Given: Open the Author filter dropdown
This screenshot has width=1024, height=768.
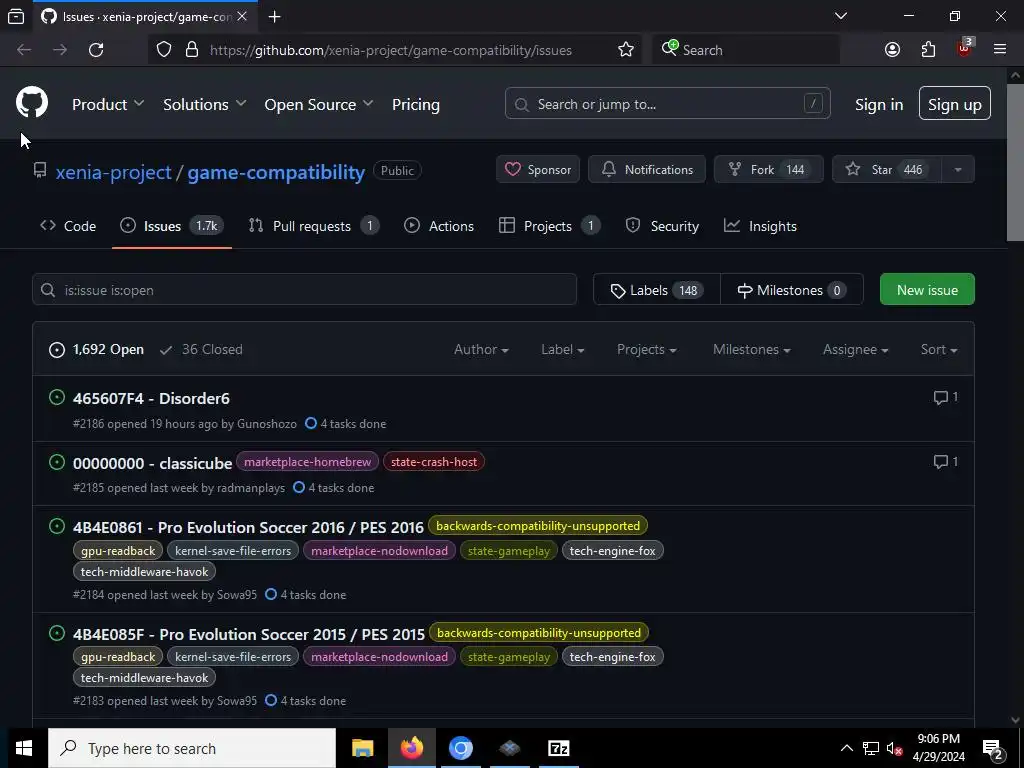Looking at the screenshot, I should coord(481,349).
